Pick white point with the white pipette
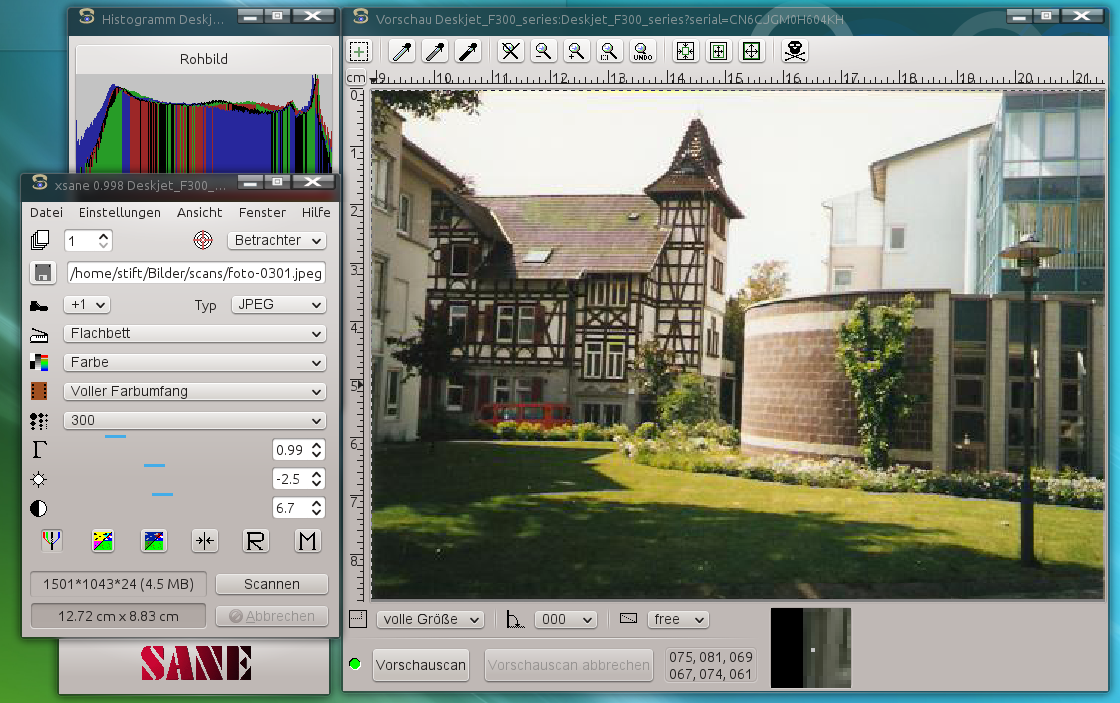 point(403,51)
